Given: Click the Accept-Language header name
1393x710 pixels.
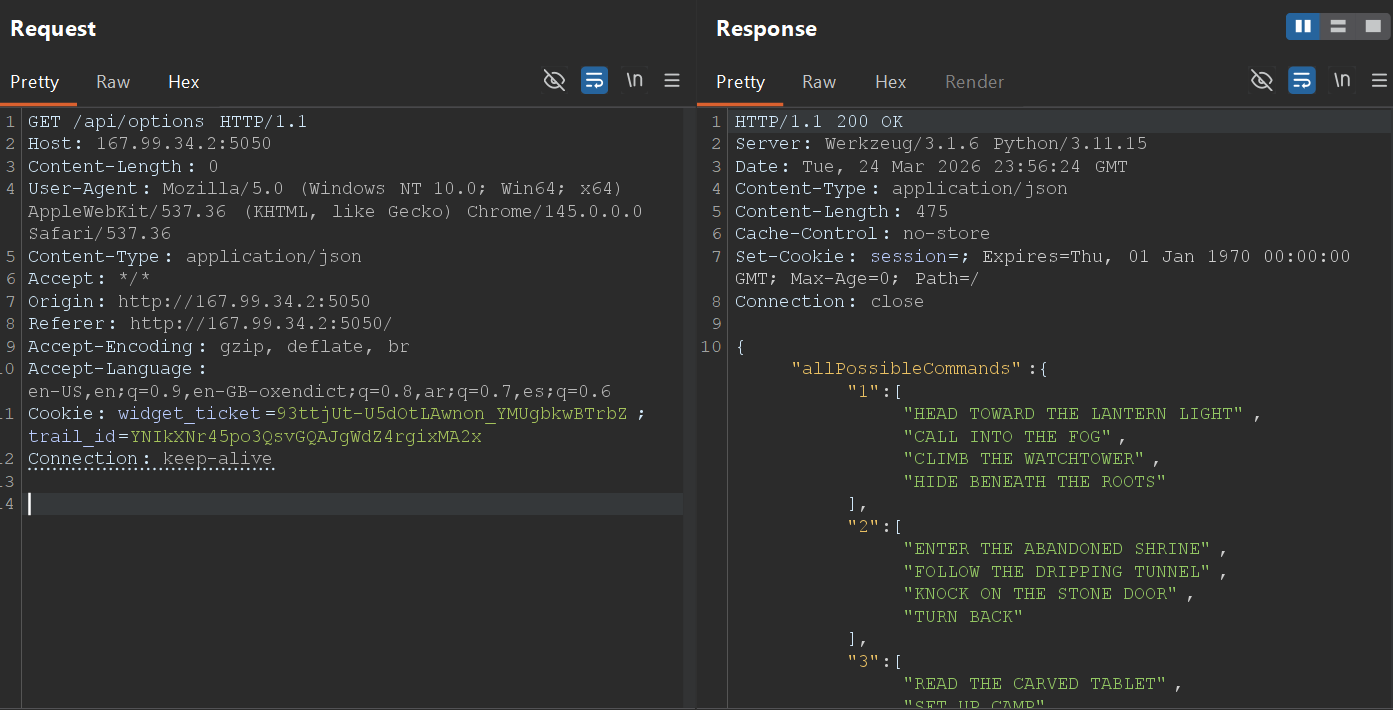Looking at the screenshot, I should pos(110,369).
